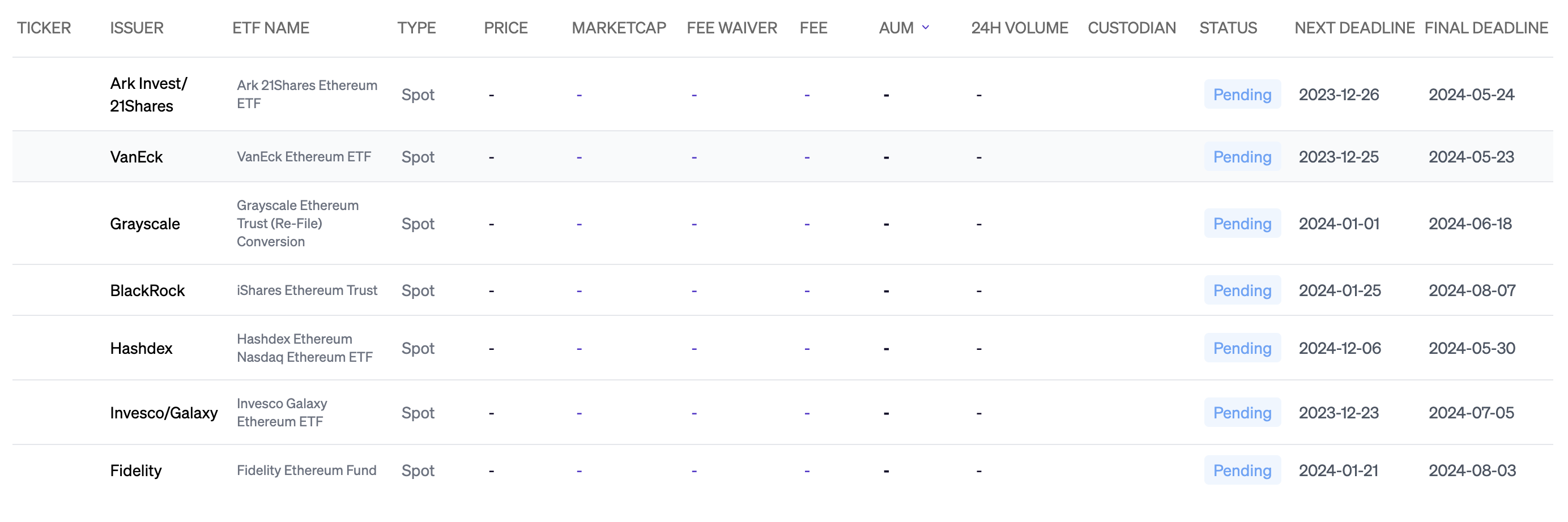Screen dimensions: 1568x522
Task: Click final deadline 2024-05-23
Action: point(1471,157)
